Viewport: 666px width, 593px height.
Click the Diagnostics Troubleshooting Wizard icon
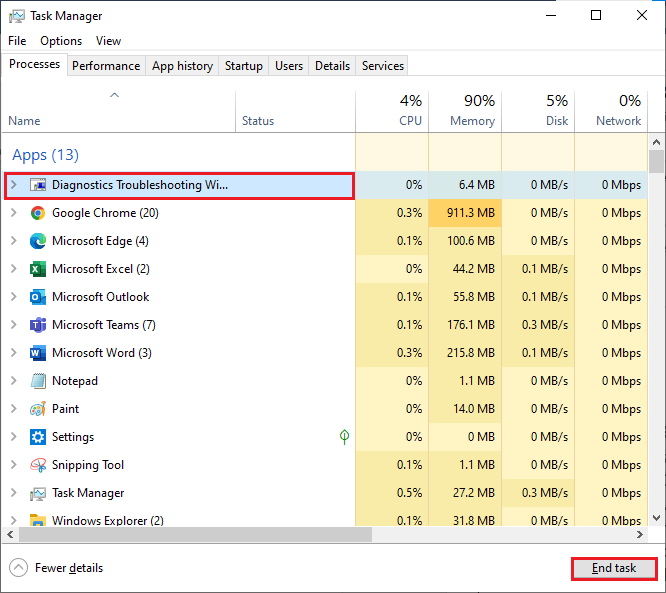click(38, 185)
